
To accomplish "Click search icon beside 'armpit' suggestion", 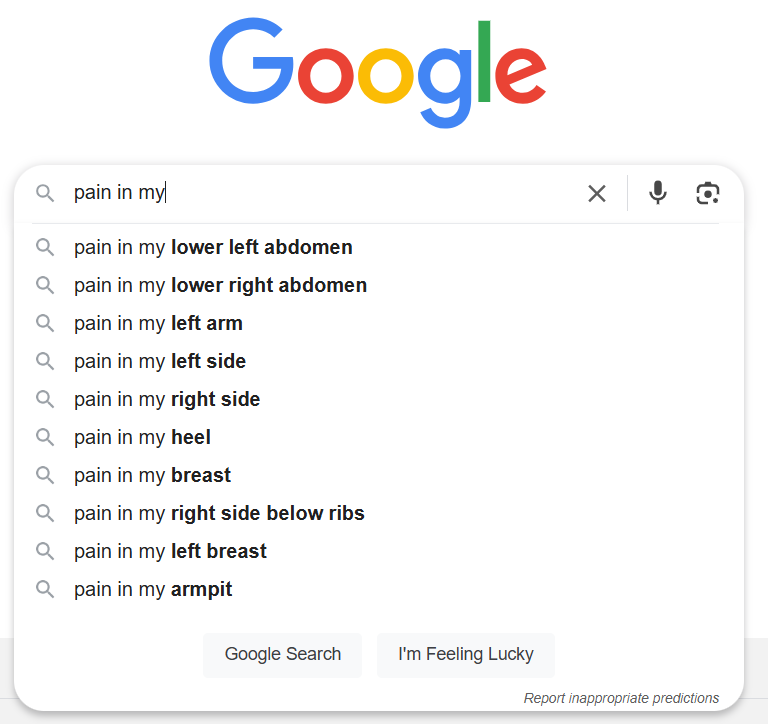I will [45, 589].
